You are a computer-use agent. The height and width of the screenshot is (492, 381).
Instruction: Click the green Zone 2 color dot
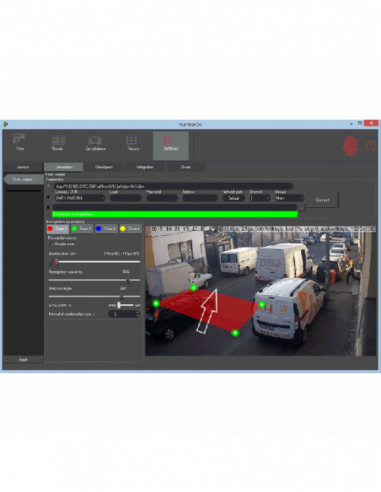(74, 229)
